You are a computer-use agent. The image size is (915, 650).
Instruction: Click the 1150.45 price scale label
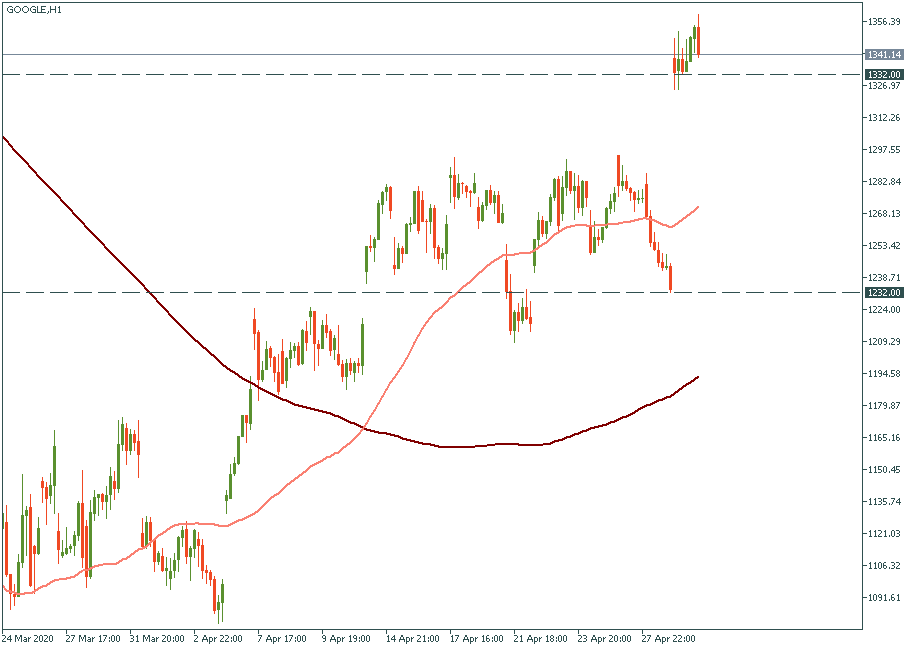coord(886,469)
